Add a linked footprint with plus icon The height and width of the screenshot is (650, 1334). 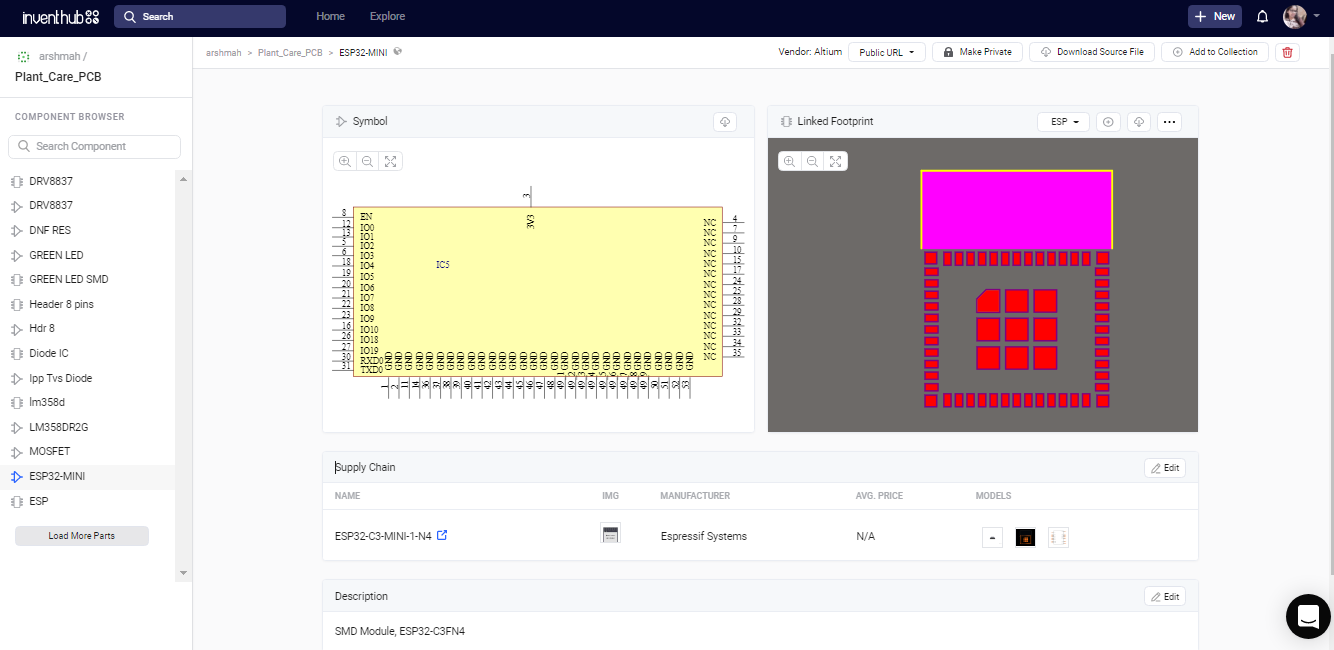(1107, 122)
